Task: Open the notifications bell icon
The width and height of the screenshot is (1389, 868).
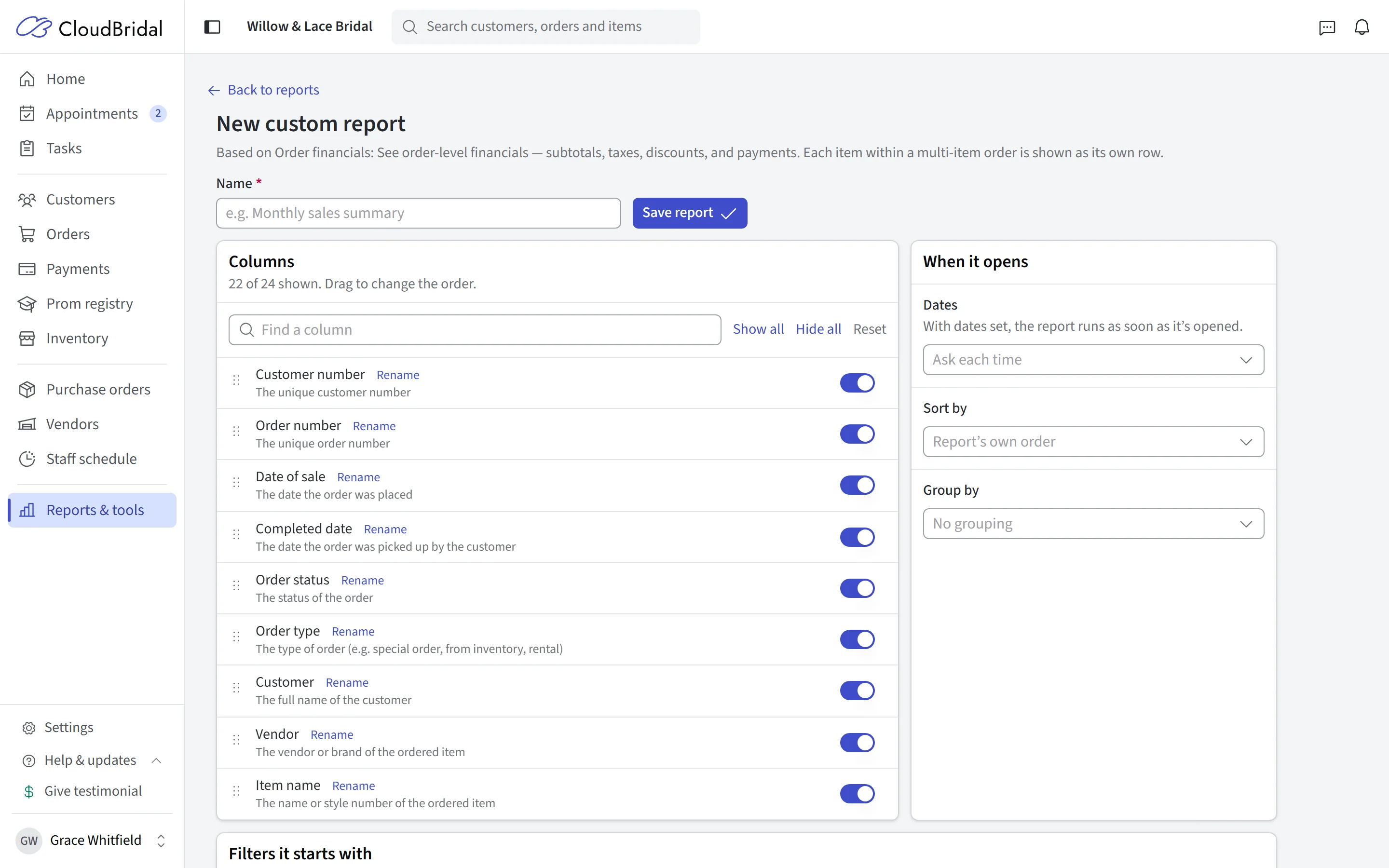Action: [x=1362, y=27]
